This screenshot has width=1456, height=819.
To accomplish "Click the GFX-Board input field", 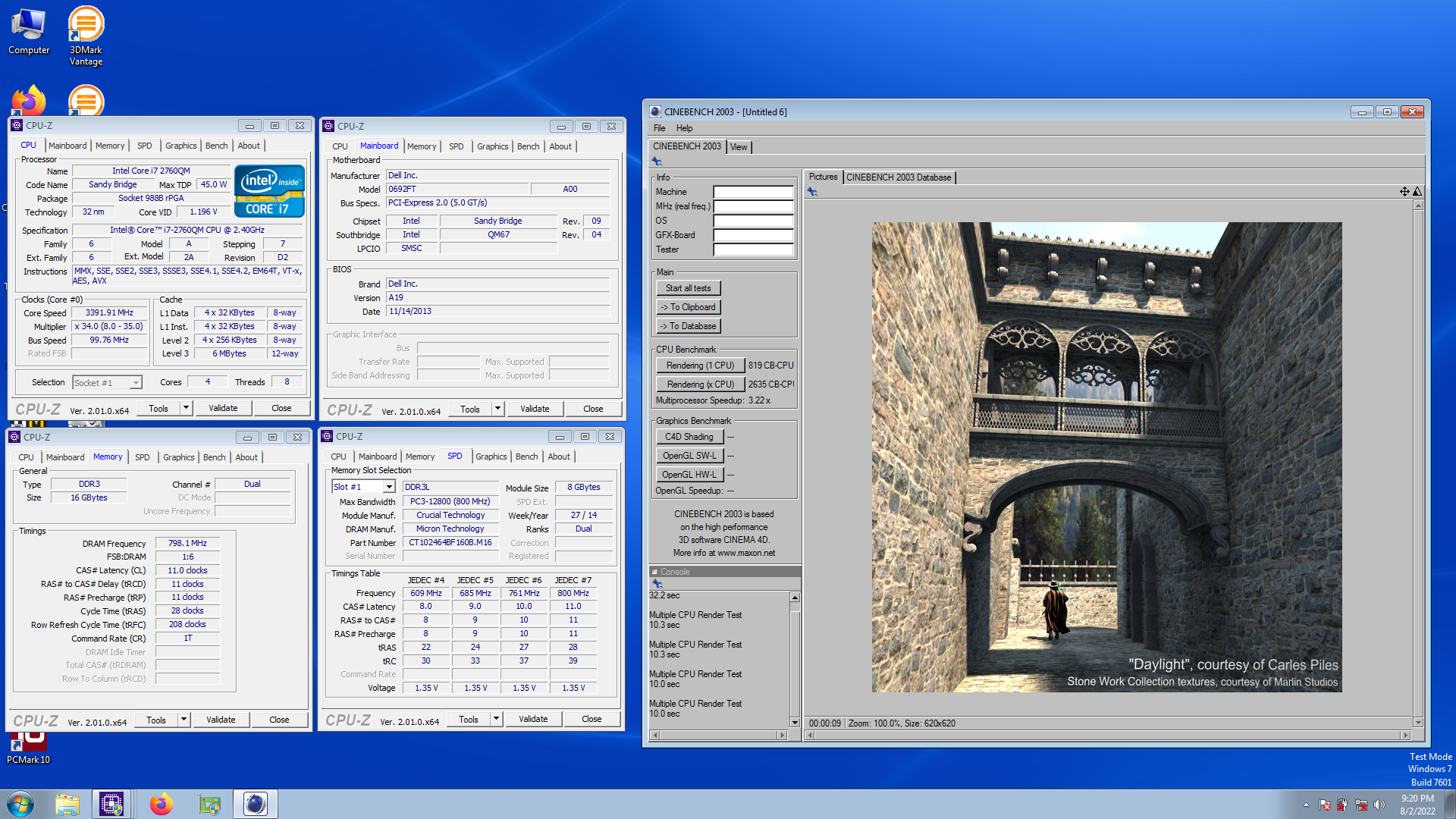I will click(753, 235).
